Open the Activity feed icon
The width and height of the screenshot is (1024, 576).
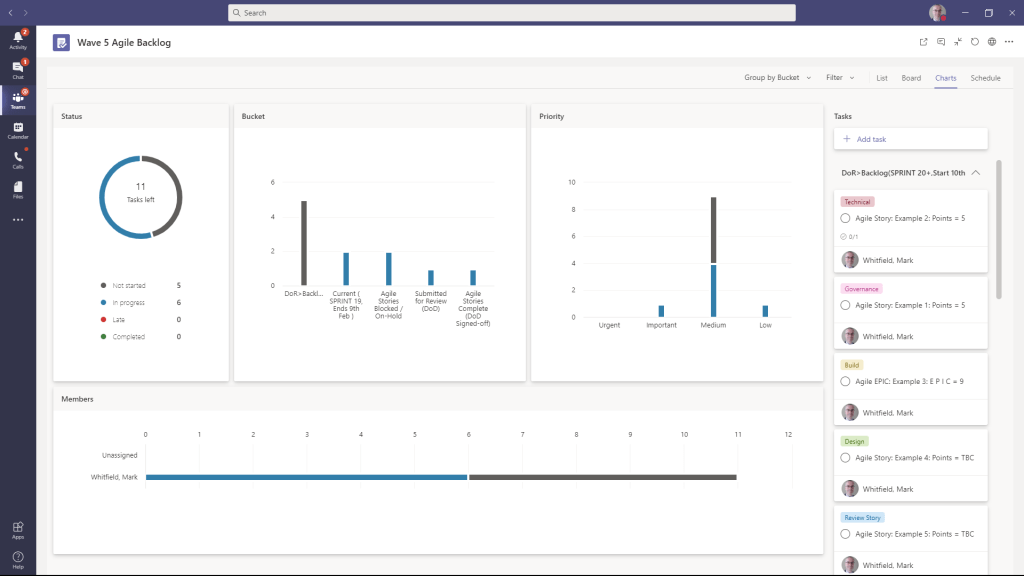pos(16,40)
